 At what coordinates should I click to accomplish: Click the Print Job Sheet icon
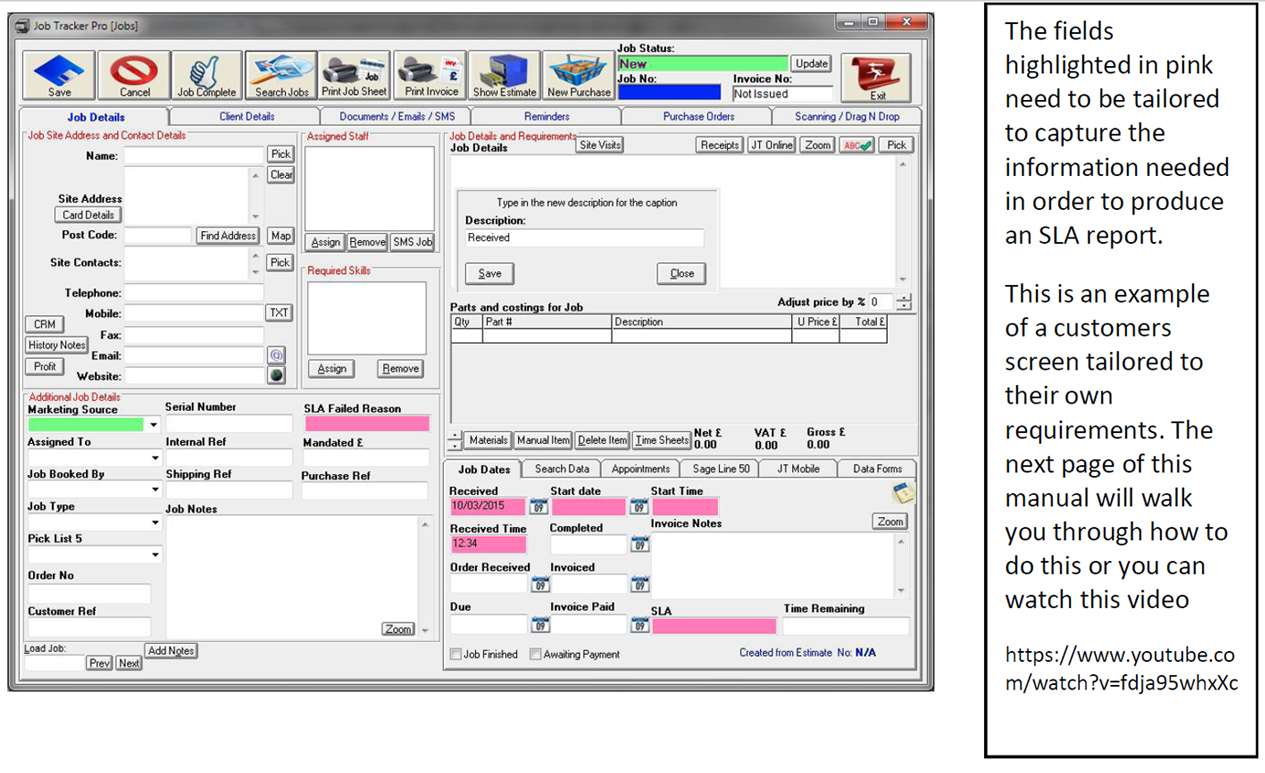[x=354, y=76]
